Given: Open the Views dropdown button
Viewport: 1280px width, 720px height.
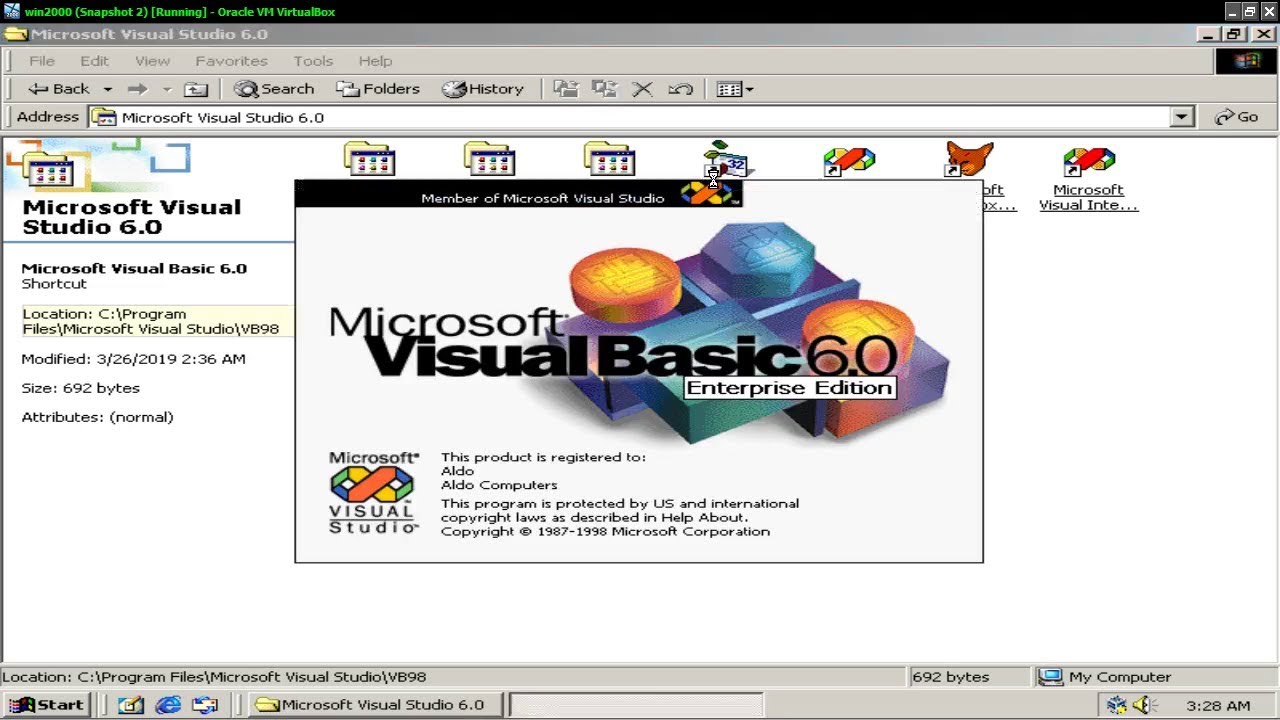Looking at the screenshot, I should click(x=735, y=89).
